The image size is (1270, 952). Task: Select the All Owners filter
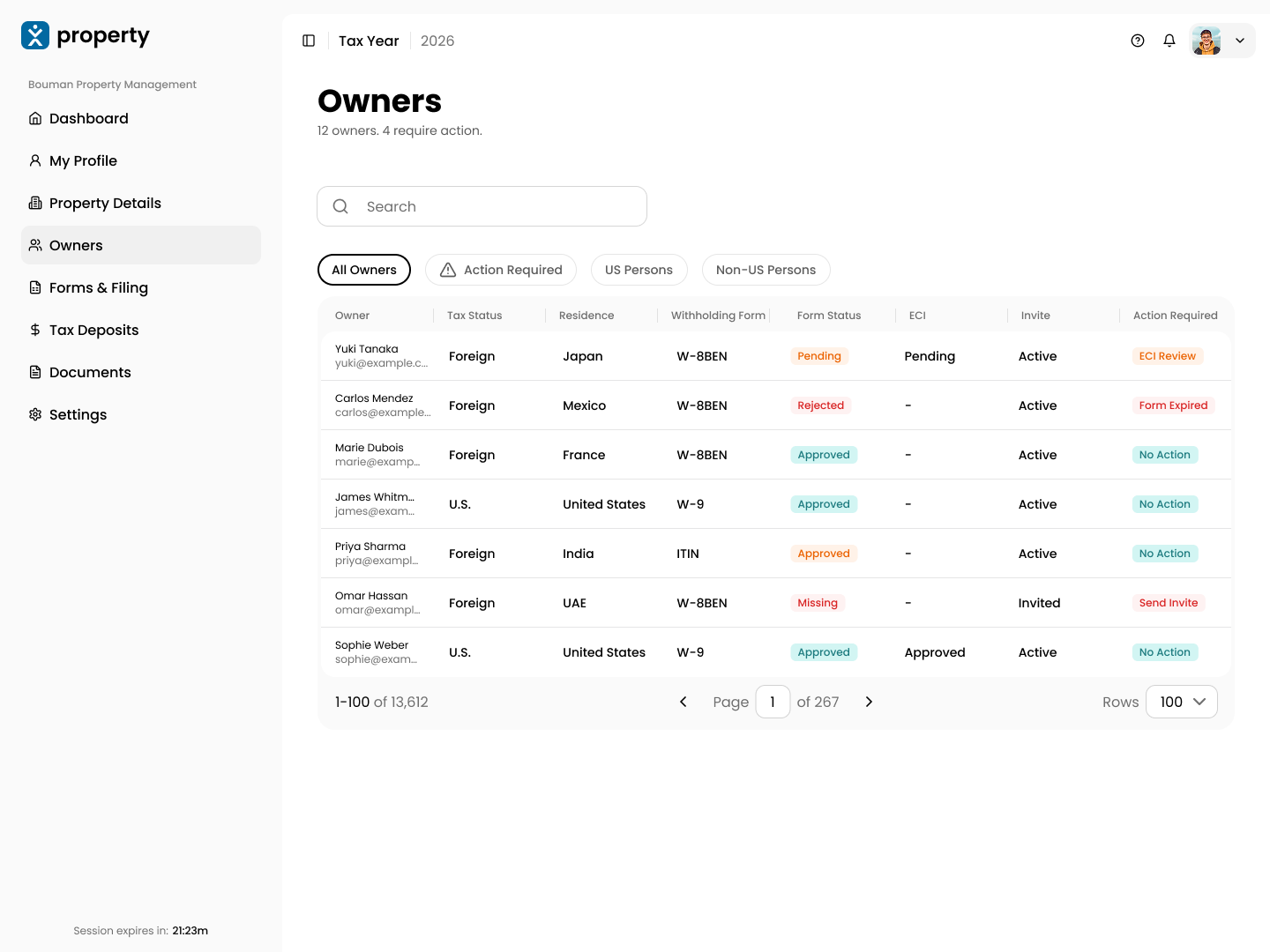point(364,270)
